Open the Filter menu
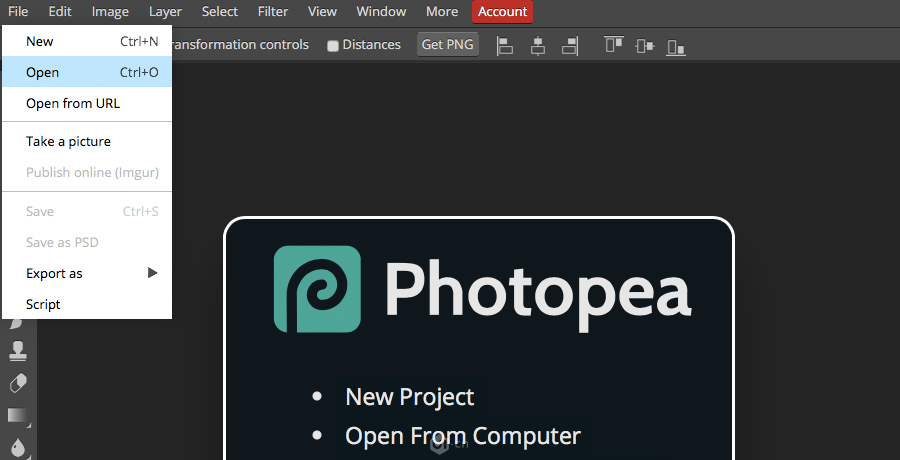Image resolution: width=900 pixels, height=460 pixels. 273,11
